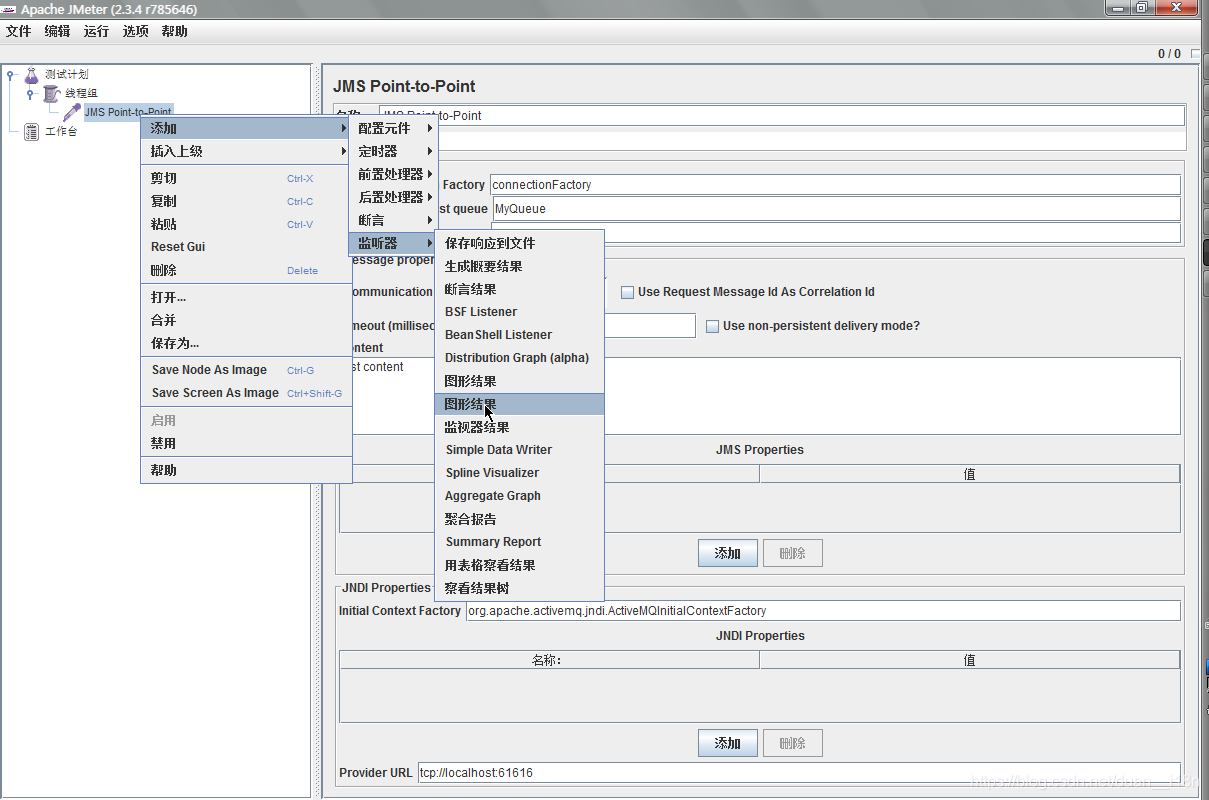Viewport: 1209px width, 800px height.
Task: Click 删除 button under JMS Properties table
Action: (793, 553)
